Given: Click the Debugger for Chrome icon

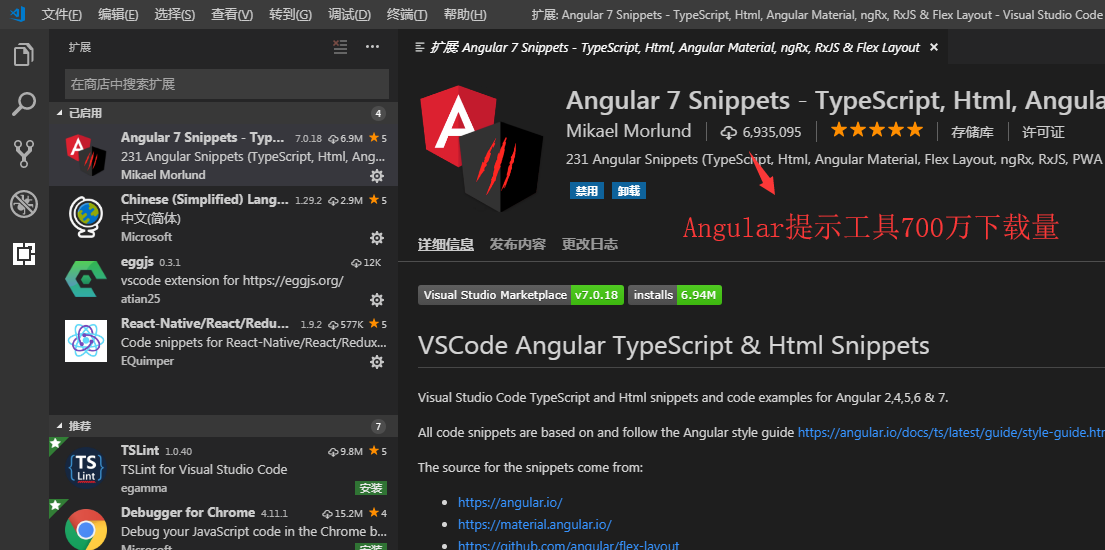Looking at the screenshot, I should [86, 529].
